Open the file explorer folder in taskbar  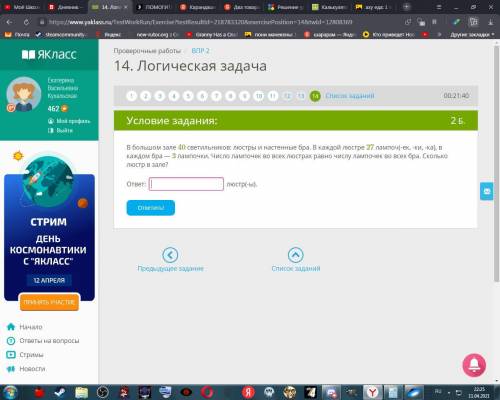pos(81,393)
